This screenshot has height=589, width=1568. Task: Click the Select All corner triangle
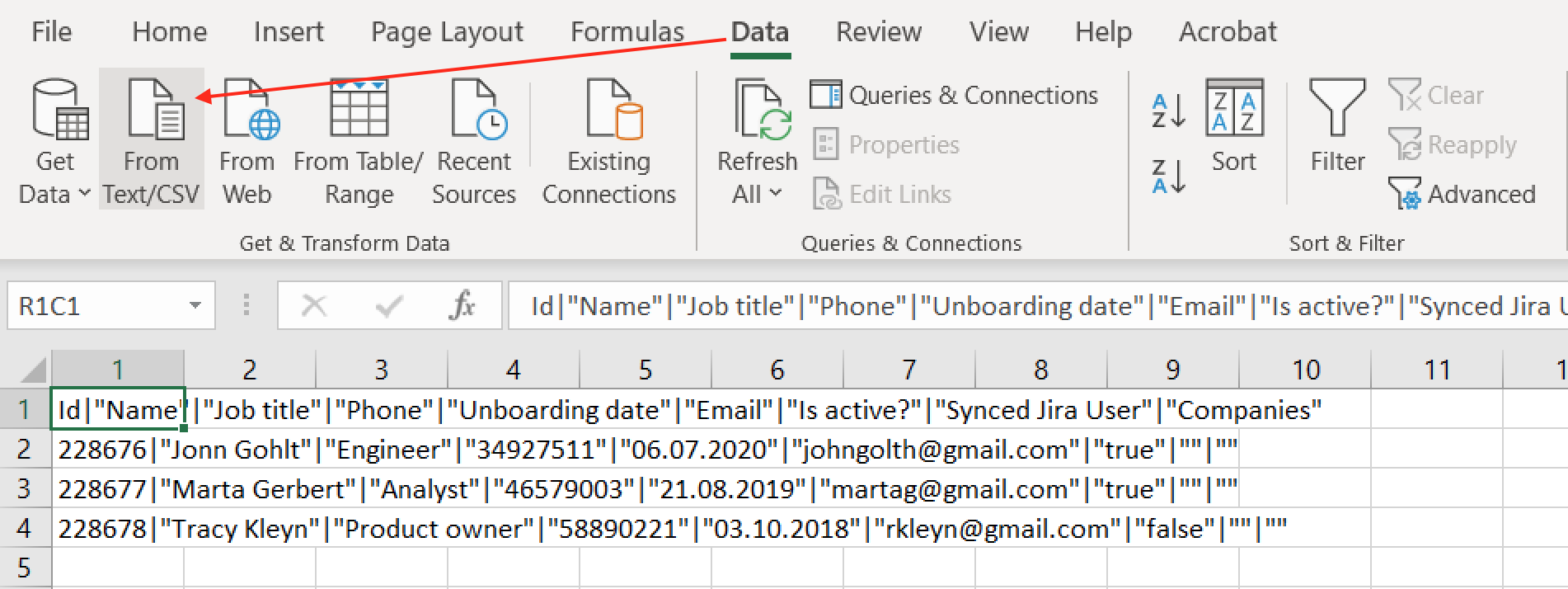34,370
